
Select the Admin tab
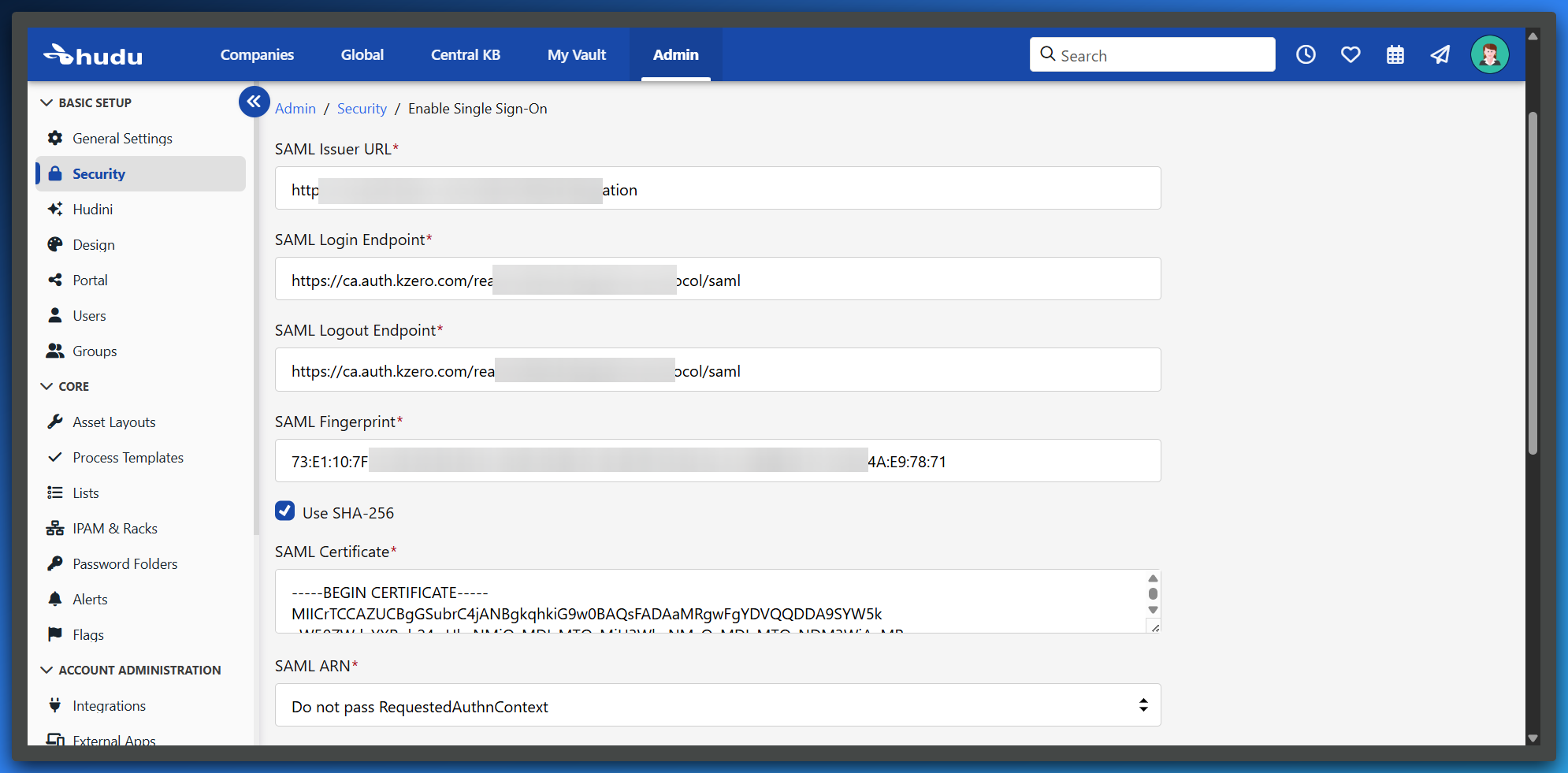676,54
